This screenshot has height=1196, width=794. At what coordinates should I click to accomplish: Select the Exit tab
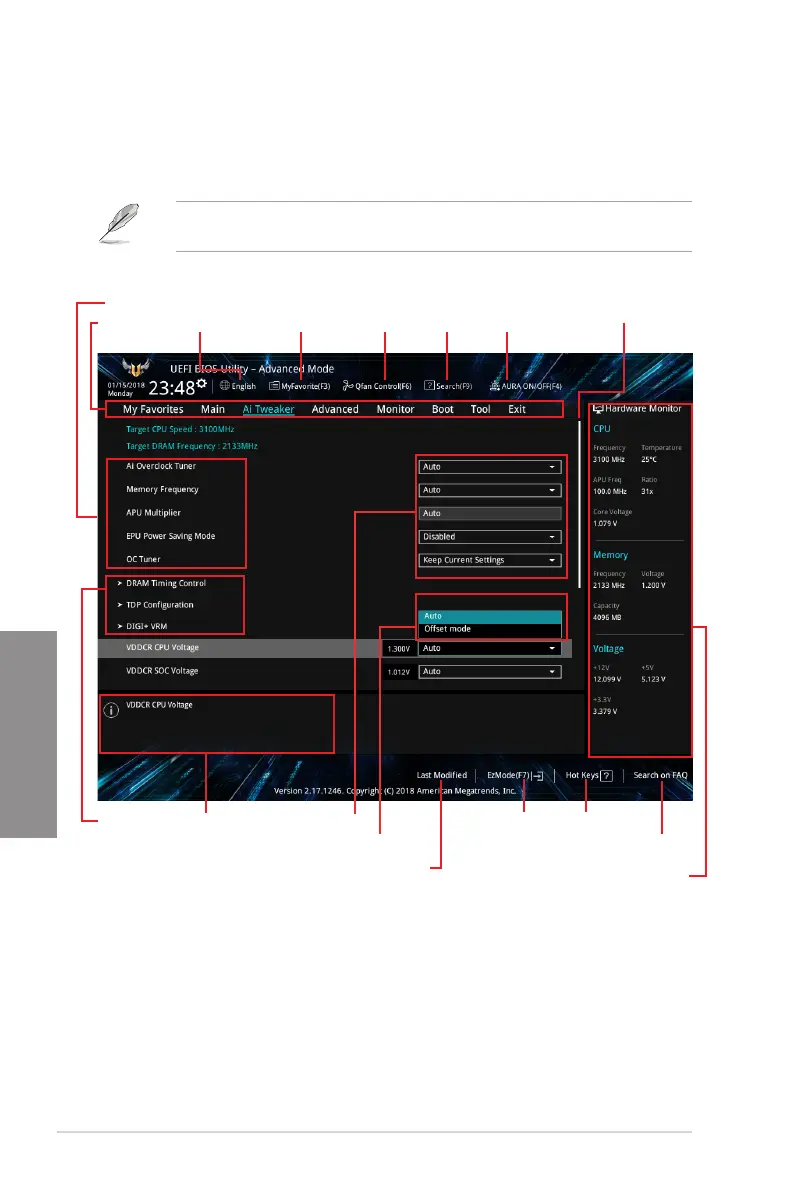517,410
